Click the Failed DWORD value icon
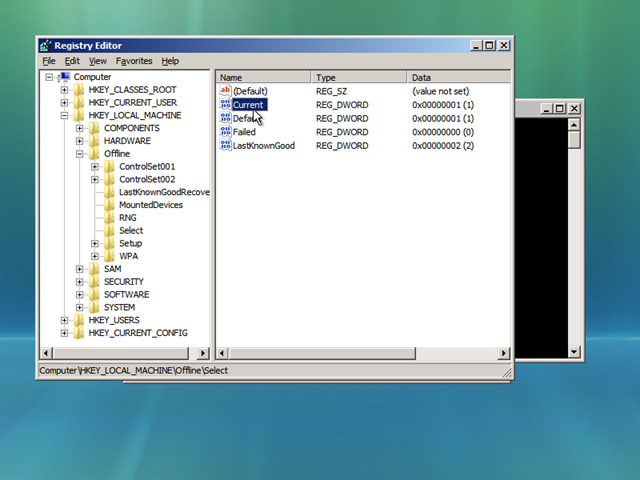 (x=225, y=132)
